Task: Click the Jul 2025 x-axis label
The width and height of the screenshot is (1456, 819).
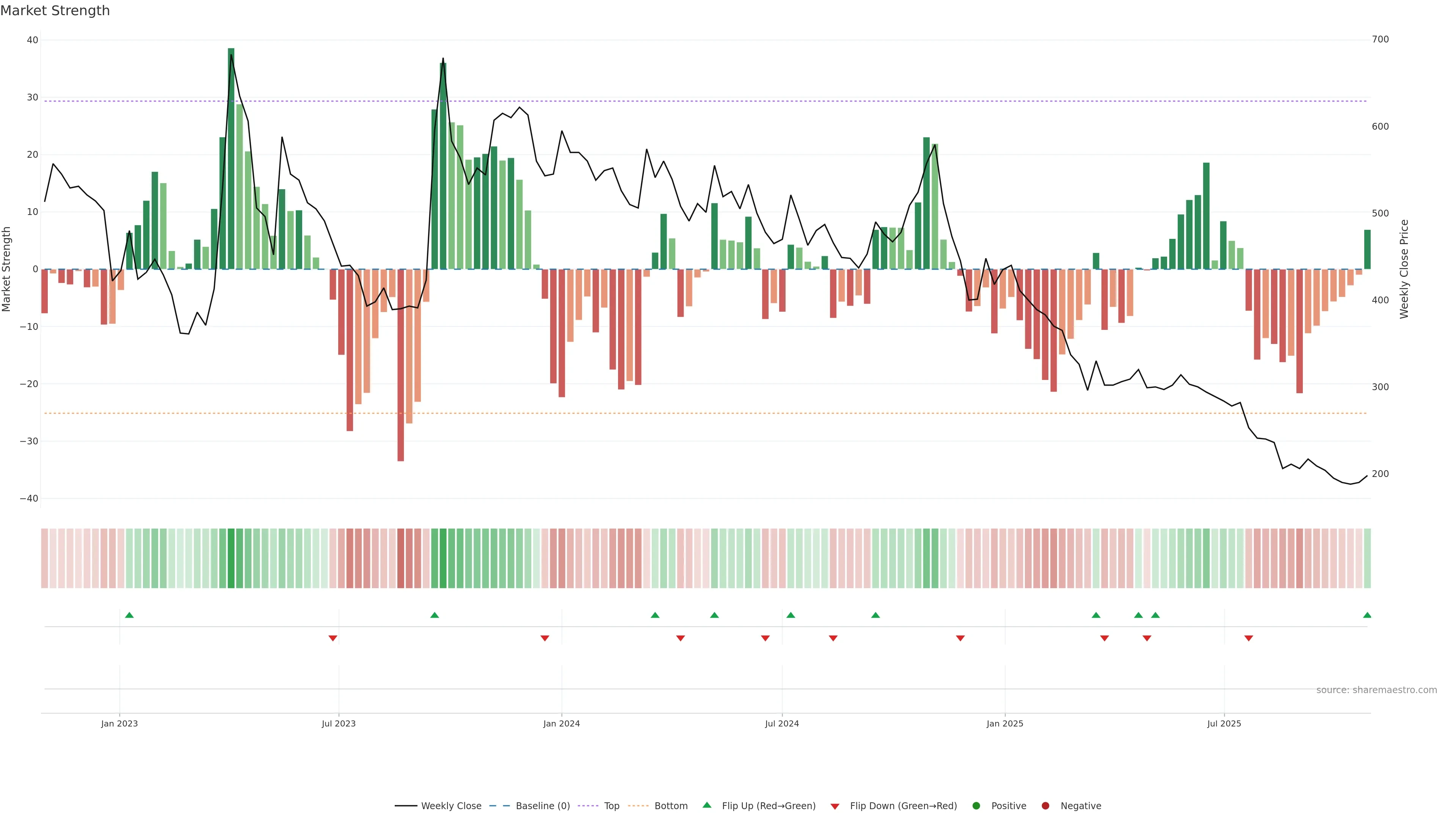Action: point(1224,723)
